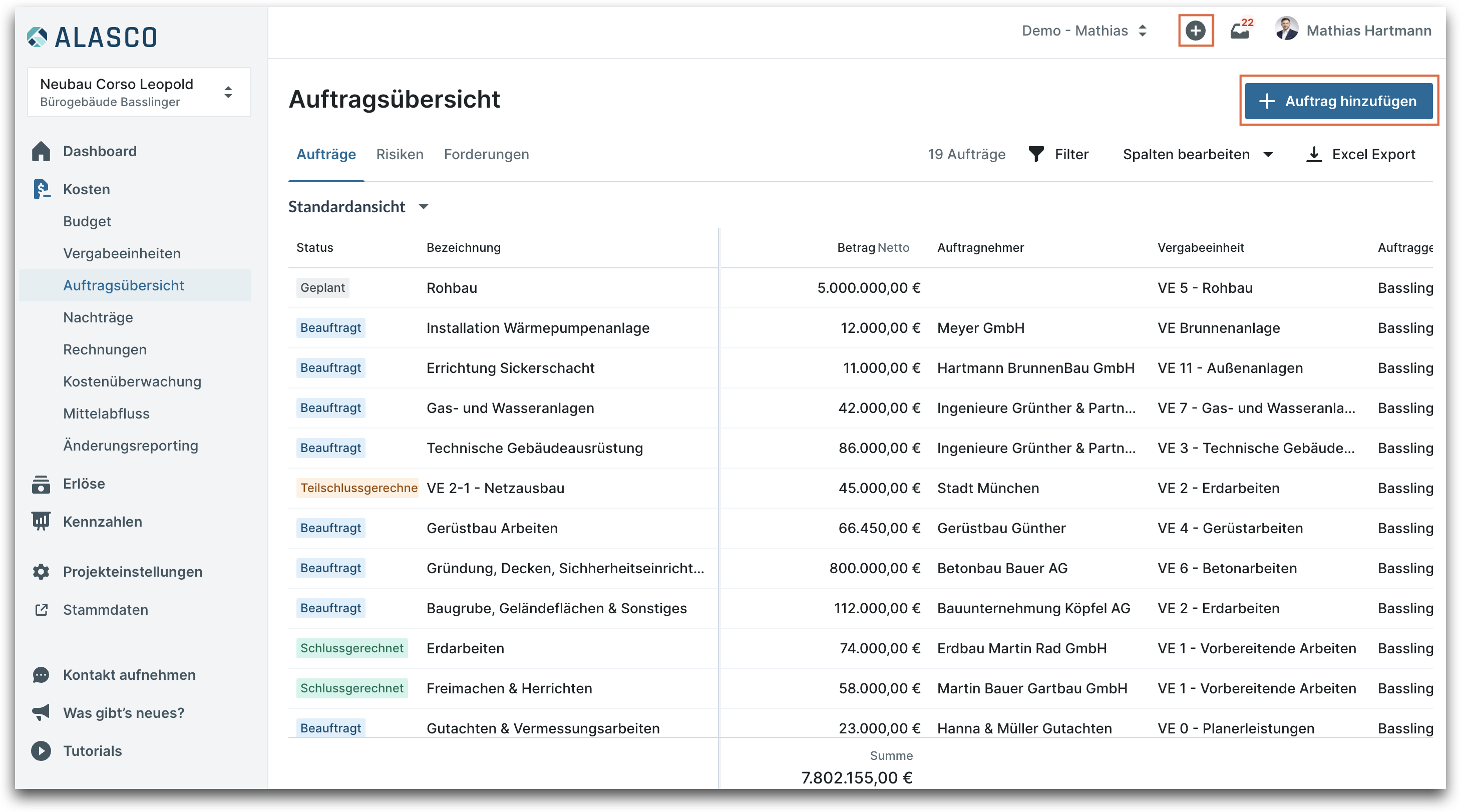The image size is (1461, 812).
Task: Click the Schlussgerechnet badge on Erdarbeiten row
Action: (351, 648)
